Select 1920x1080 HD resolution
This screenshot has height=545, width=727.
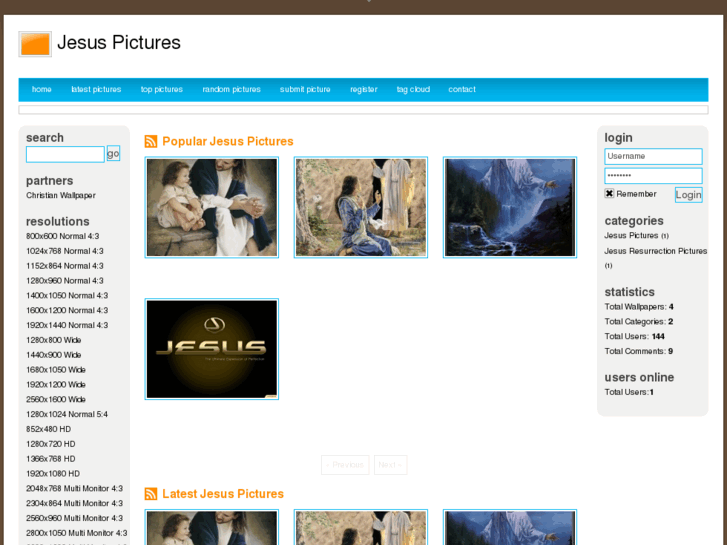pos(53,474)
